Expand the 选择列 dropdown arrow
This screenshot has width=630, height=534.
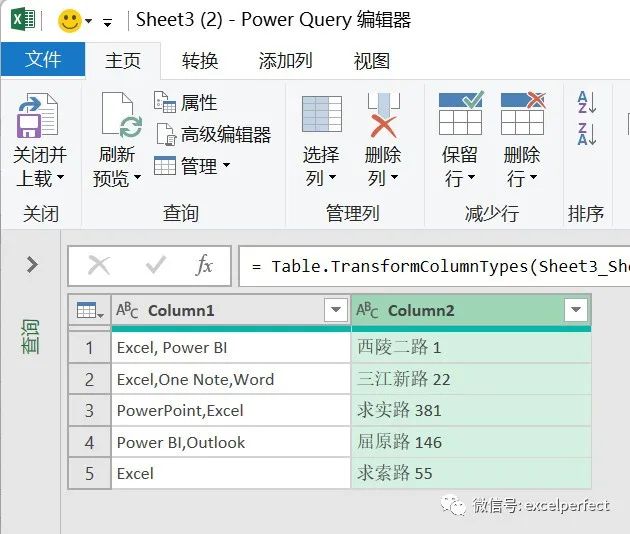tap(333, 177)
